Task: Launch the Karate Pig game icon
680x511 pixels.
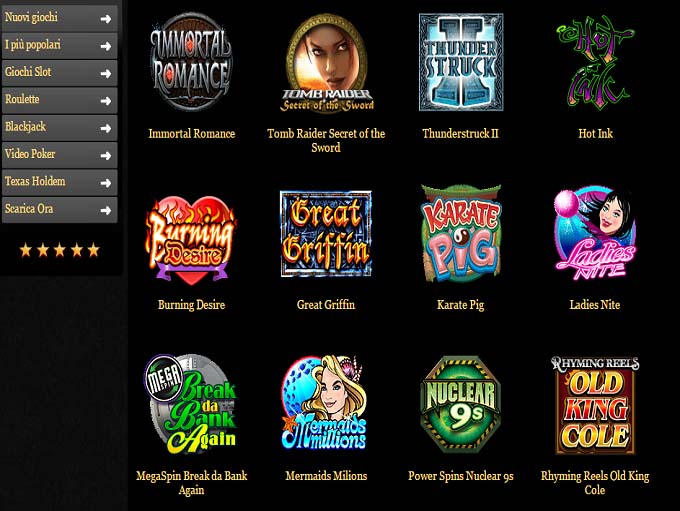Action: pos(461,233)
